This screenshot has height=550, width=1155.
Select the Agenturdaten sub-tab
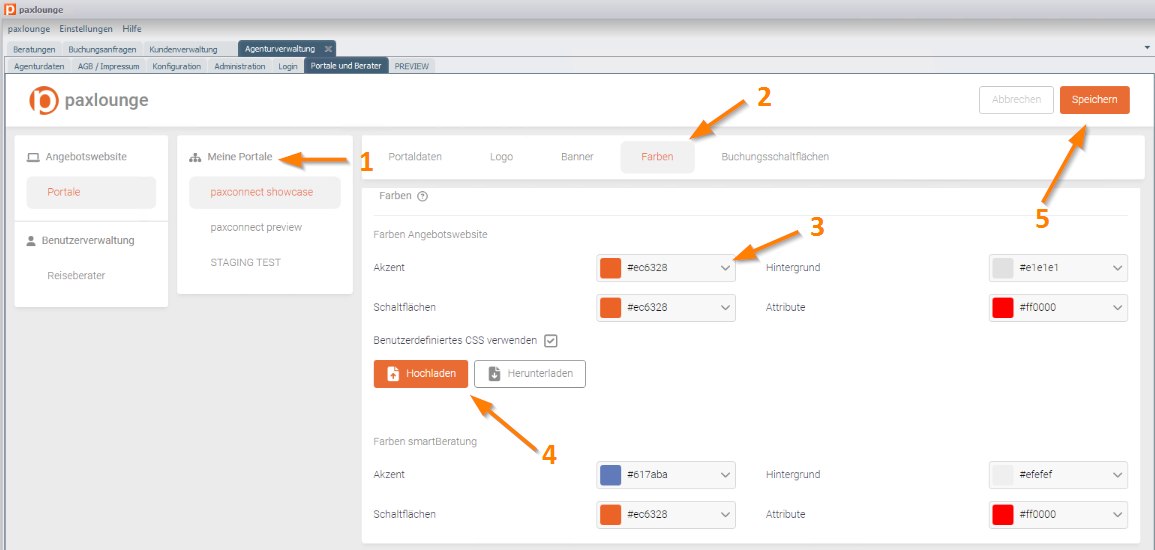coord(39,66)
